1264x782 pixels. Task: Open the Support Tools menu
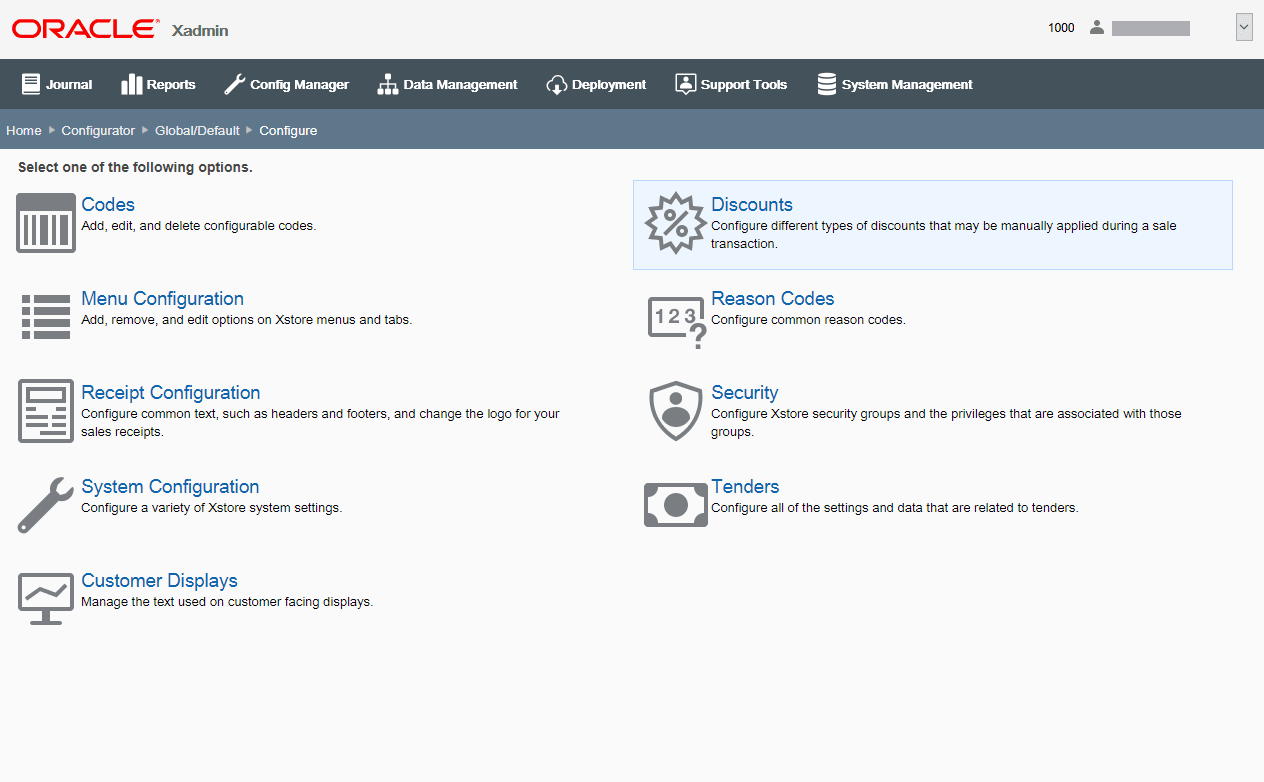[731, 84]
